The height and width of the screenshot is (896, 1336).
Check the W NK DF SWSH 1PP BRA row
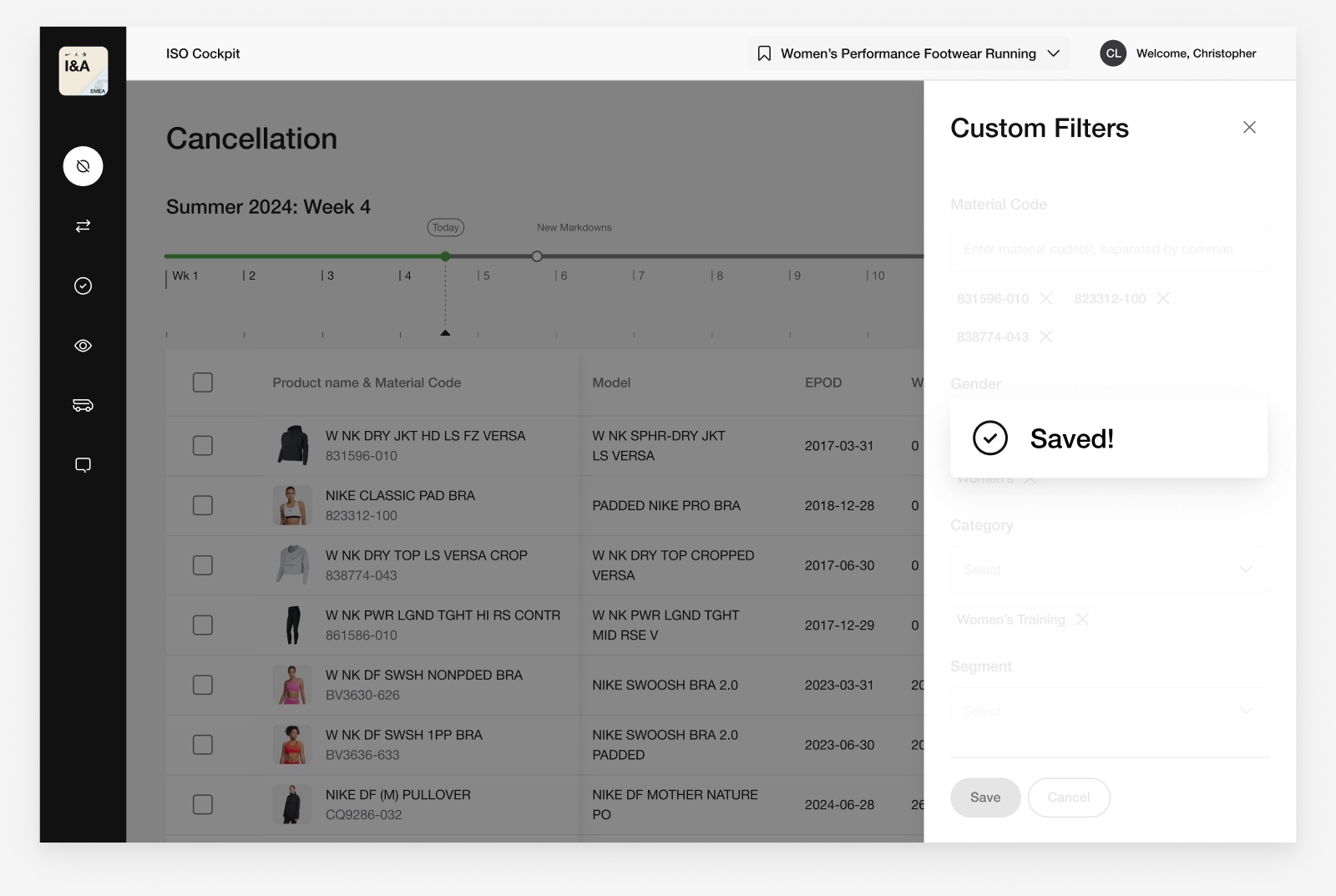click(202, 745)
